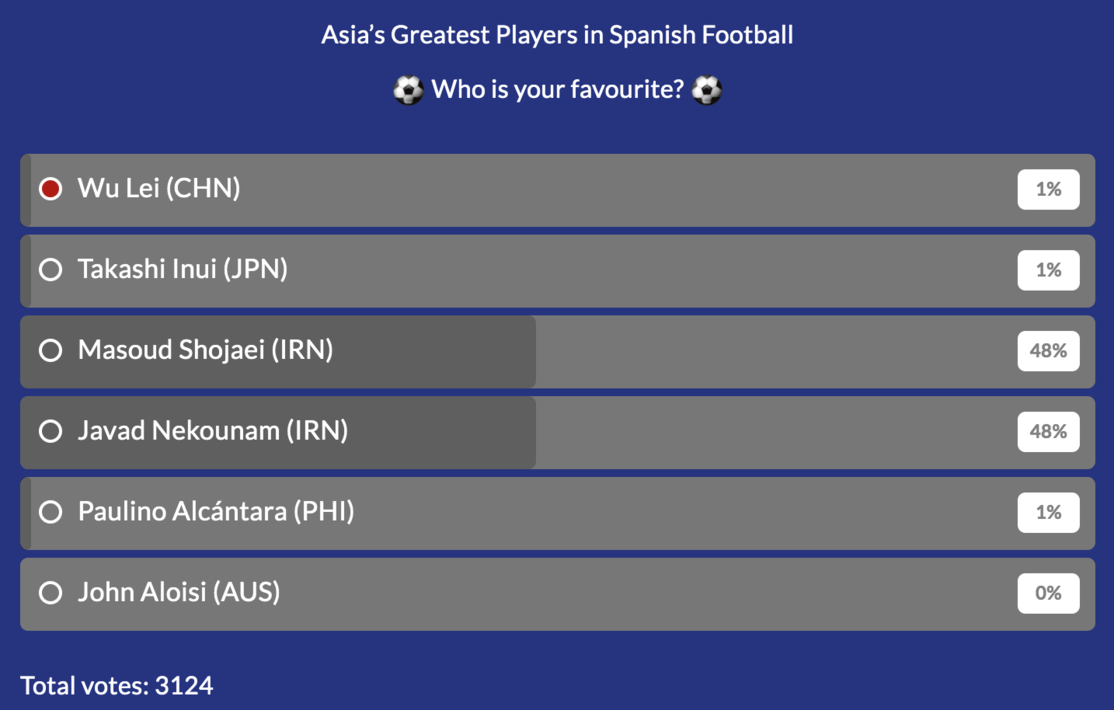This screenshot has height=710, width=1114.
Task: Click Masoud Shojaei's 48% result badge
Action: [x=1048, y=350]
